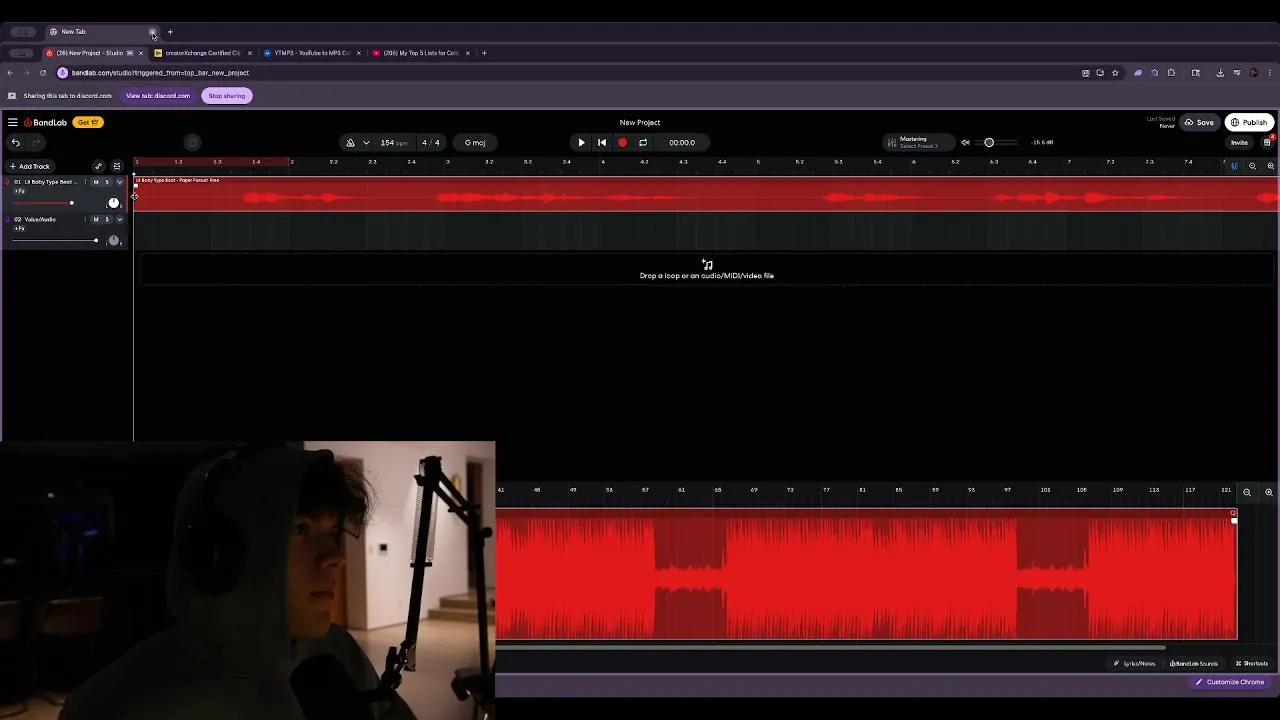
Task: Open BandLab Sounds panel
Action: tap(1194, 663)
